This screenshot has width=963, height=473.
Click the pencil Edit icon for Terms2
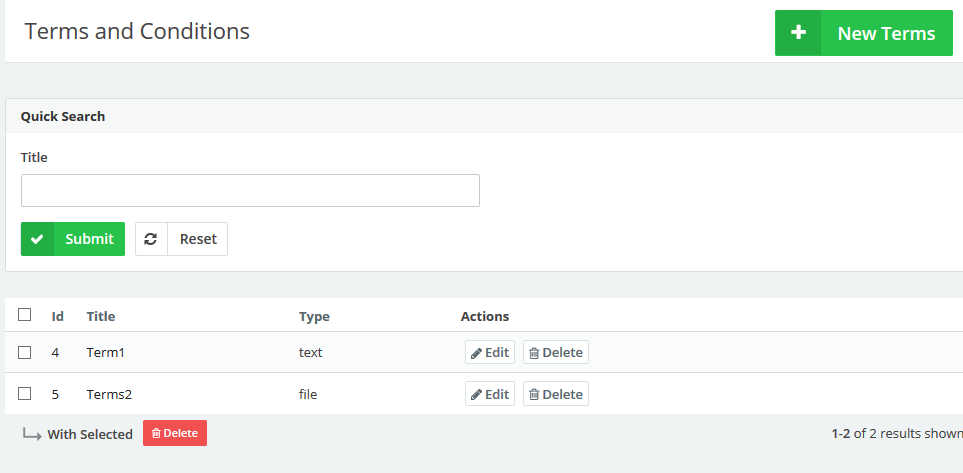477,395
